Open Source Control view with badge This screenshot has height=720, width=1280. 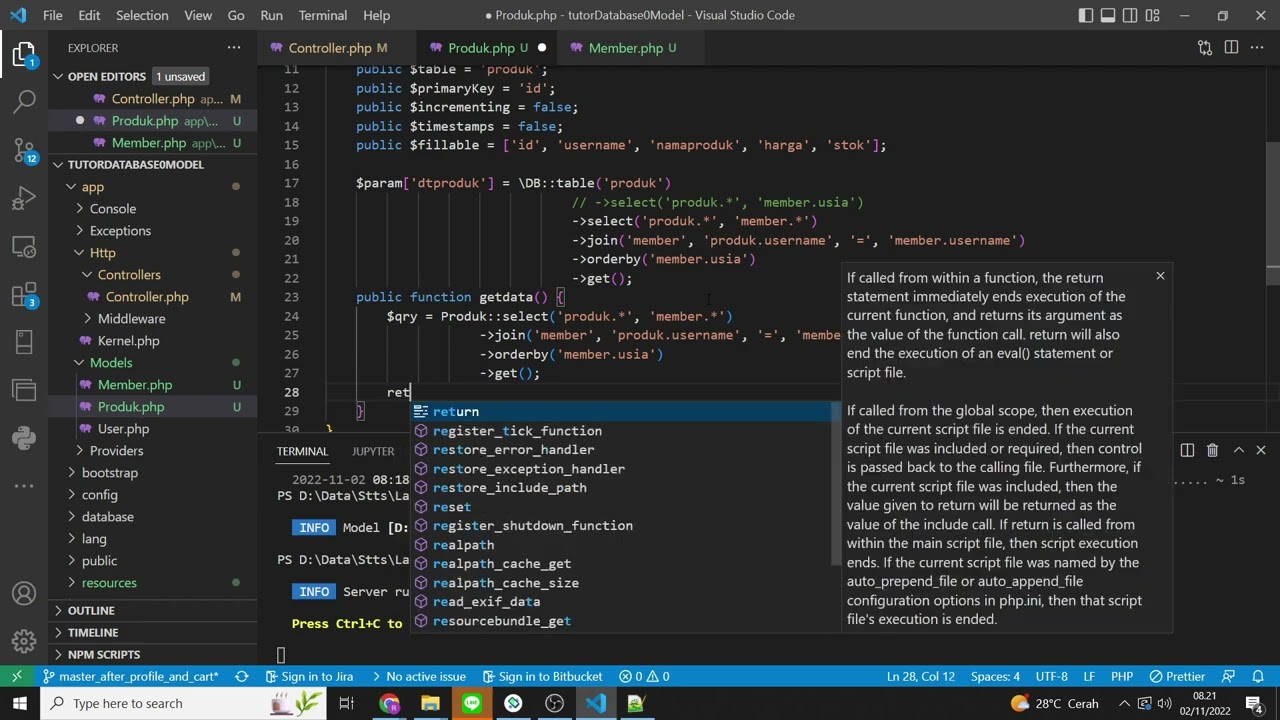click(x=25, y=149)
